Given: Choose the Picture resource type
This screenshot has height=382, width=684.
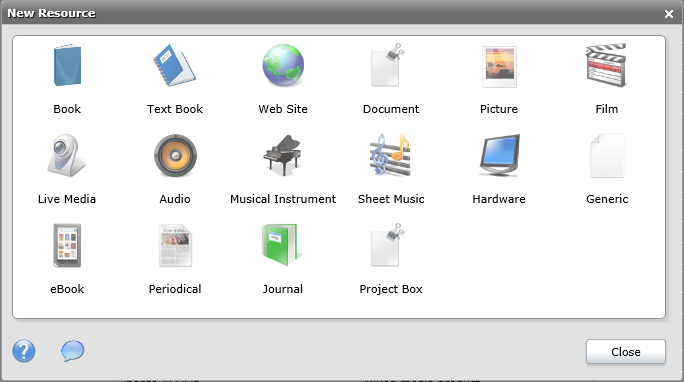Looking at the screenshot, I should point(499,66).
